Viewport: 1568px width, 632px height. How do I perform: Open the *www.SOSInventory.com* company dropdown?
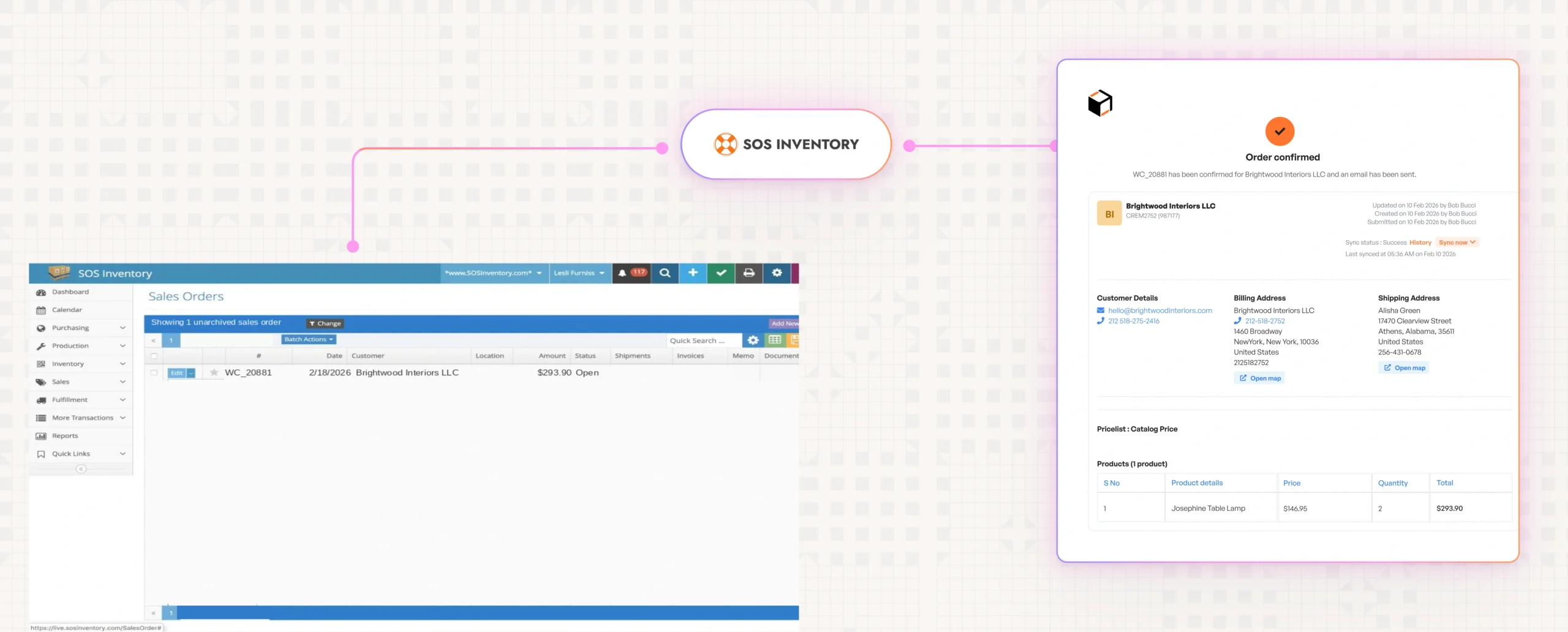[x=494, y=273]
